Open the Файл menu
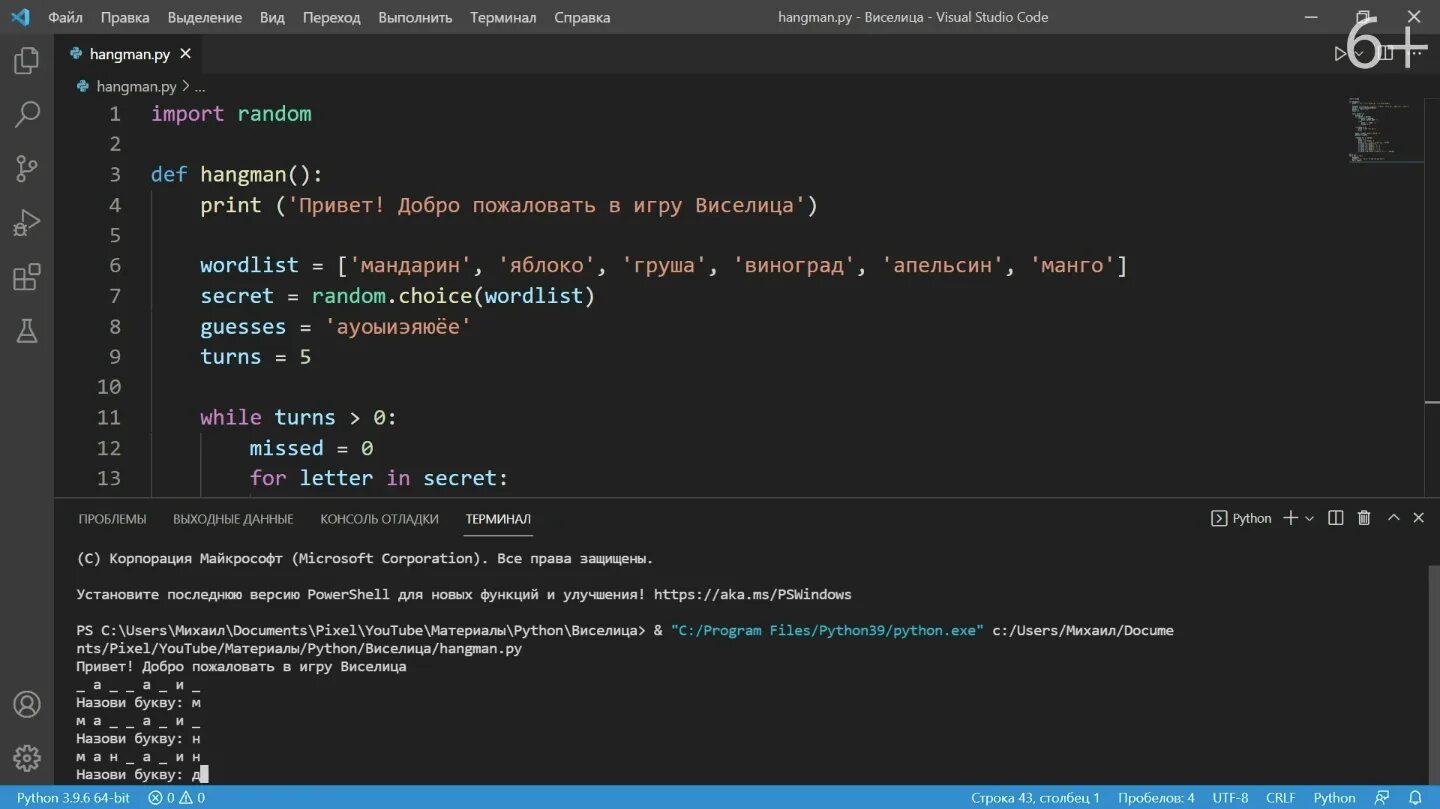Image resolution: width=1440 pixels, height=809 pixels. [x=65, y=17]
